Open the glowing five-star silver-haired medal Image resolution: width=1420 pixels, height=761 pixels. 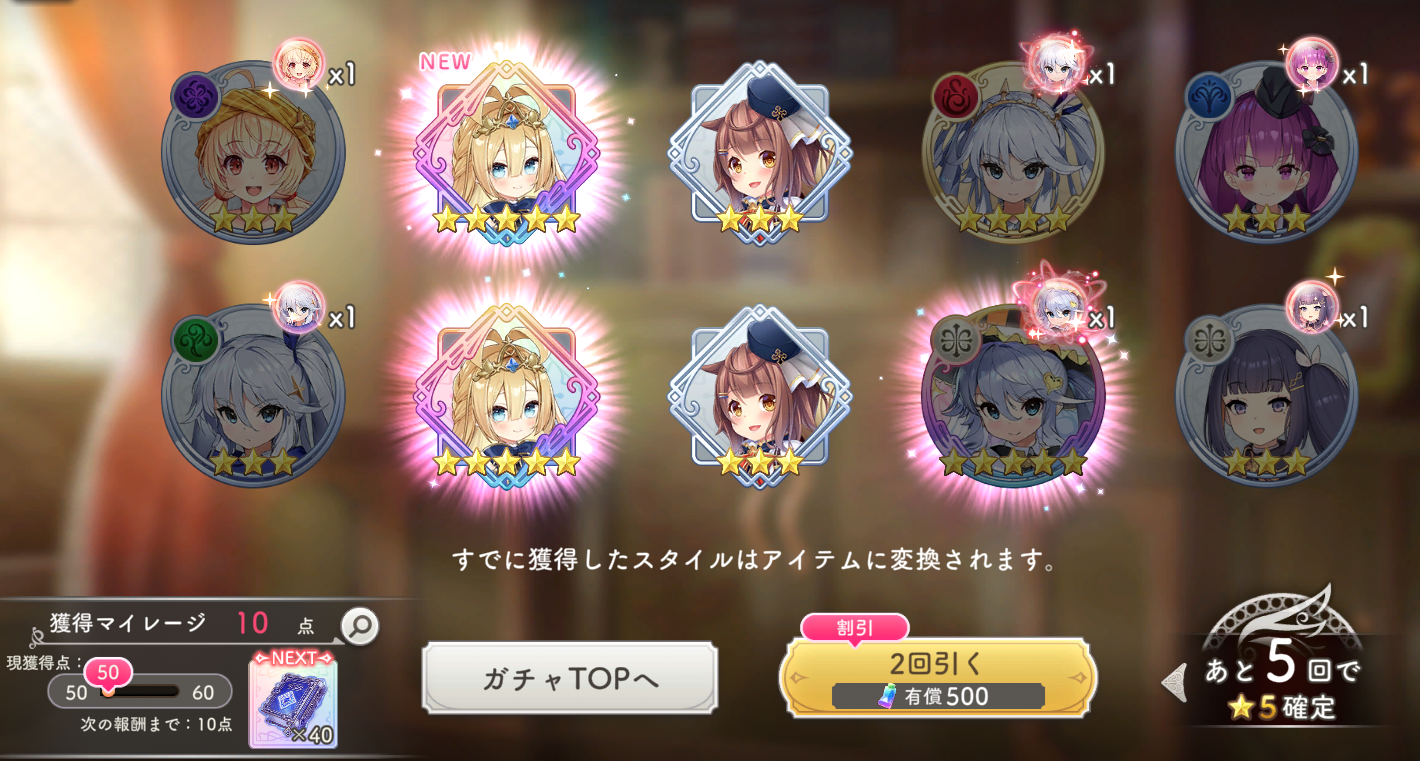[x=1013, y=396]
